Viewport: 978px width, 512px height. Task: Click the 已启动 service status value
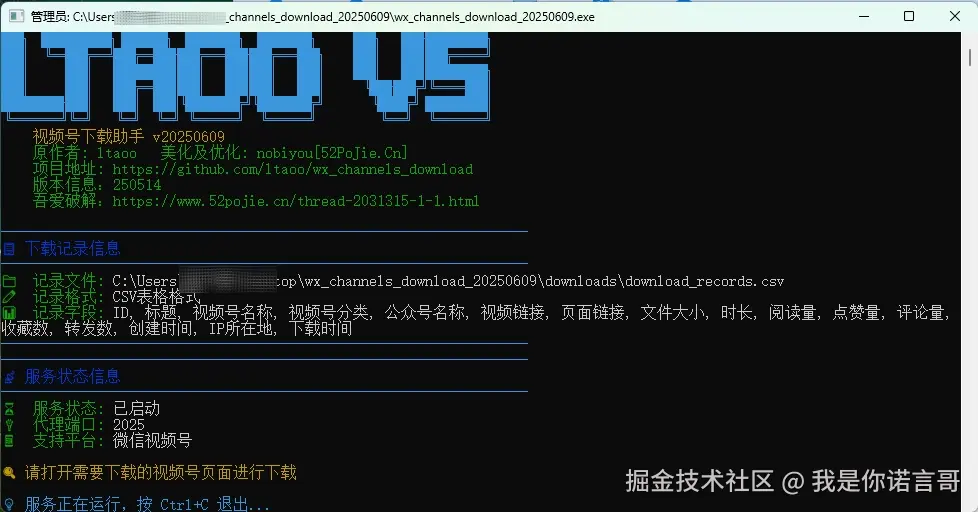137,408
